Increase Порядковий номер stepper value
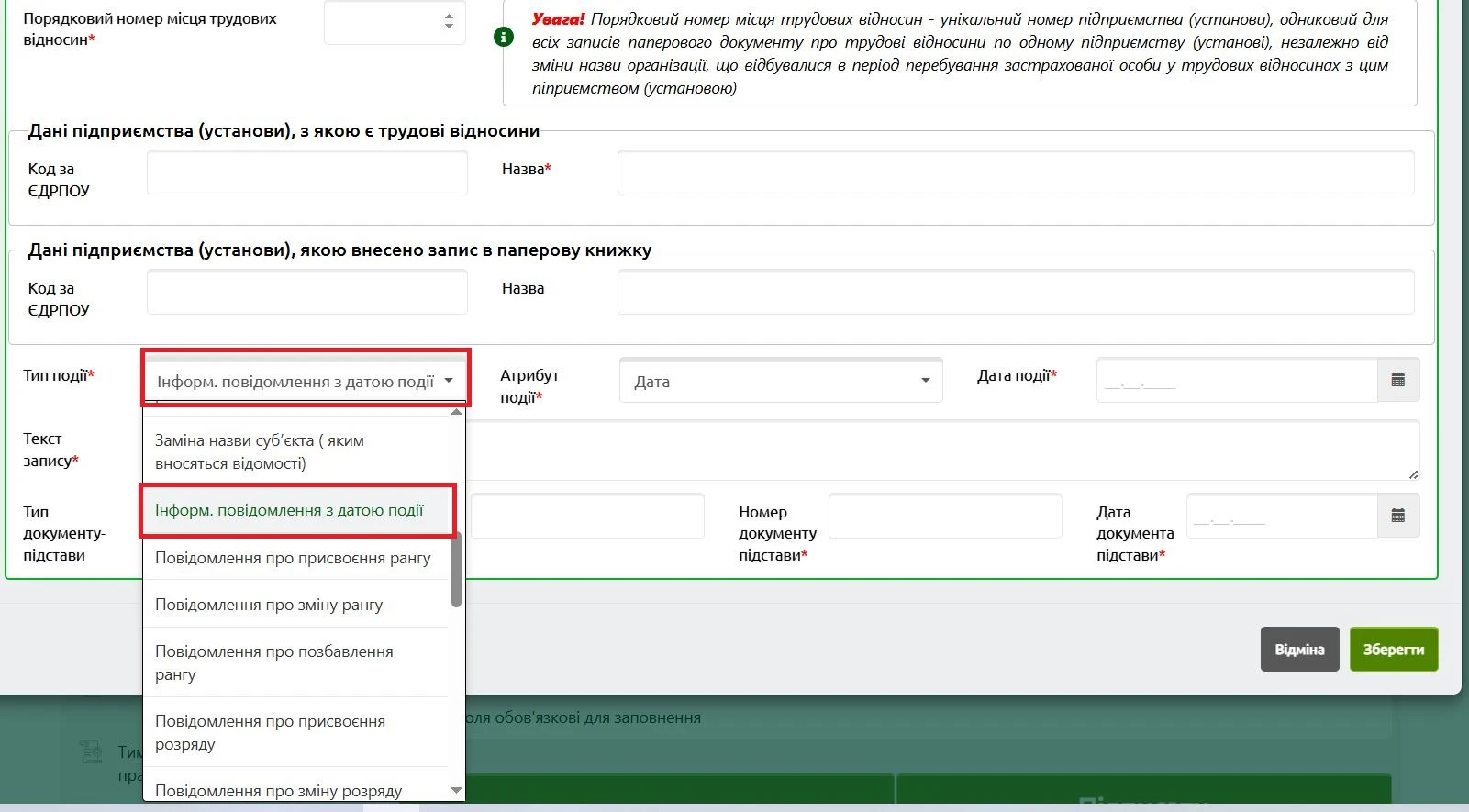The height and width of the screenshot is (812, 1469). (x=449, y=16)
